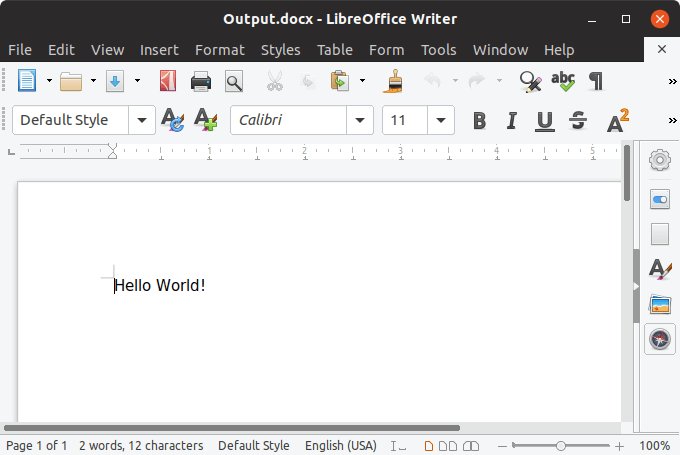Screen dimensions: 680x455
Task: Click the Update Selected Style icon
Action: (173, 121)
